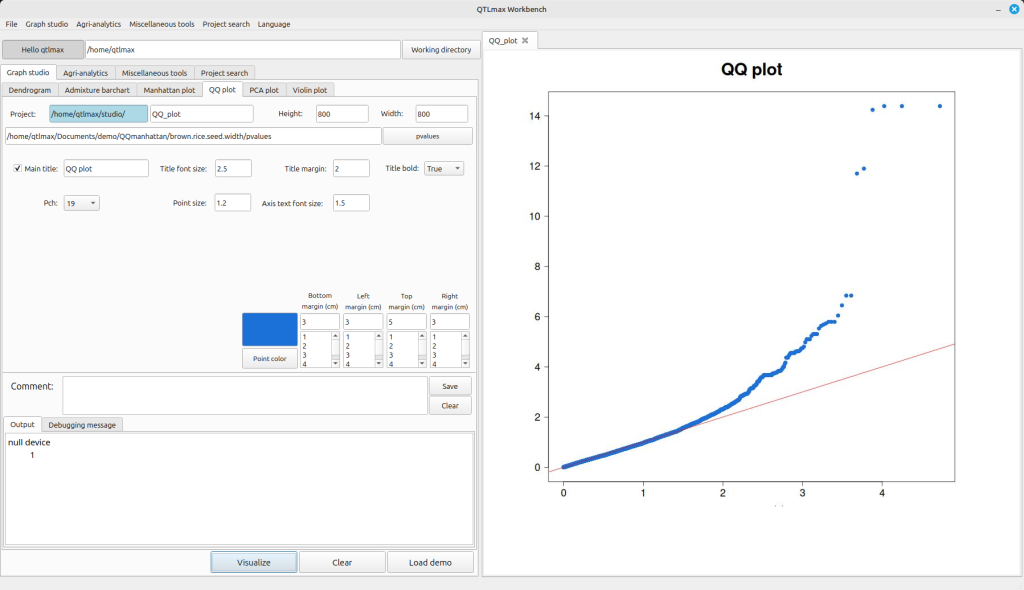Open the Language menu
The image size is (1024, 590).
click(273, 23)
